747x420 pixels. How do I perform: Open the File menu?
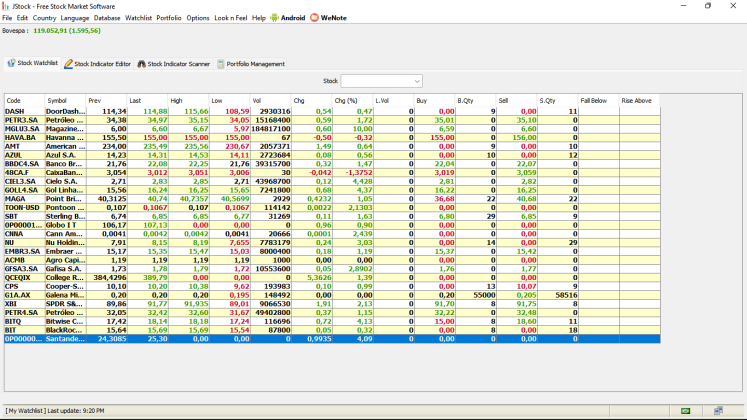(x=7, y=18)
